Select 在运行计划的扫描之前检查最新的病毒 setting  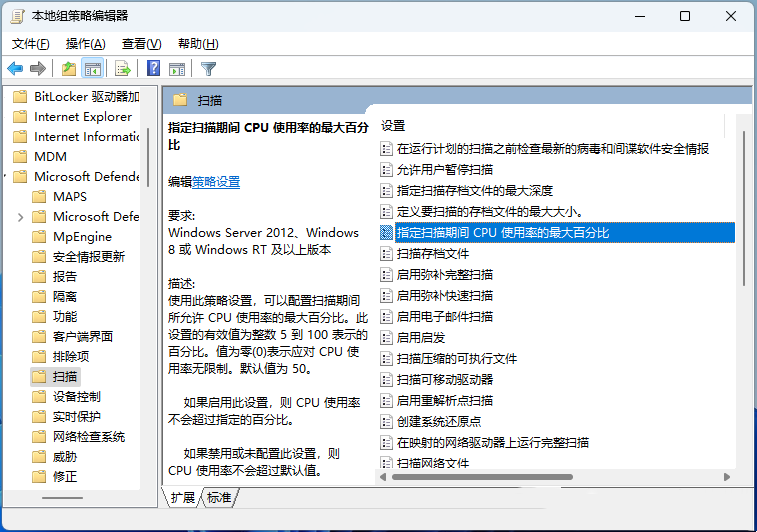553,149
